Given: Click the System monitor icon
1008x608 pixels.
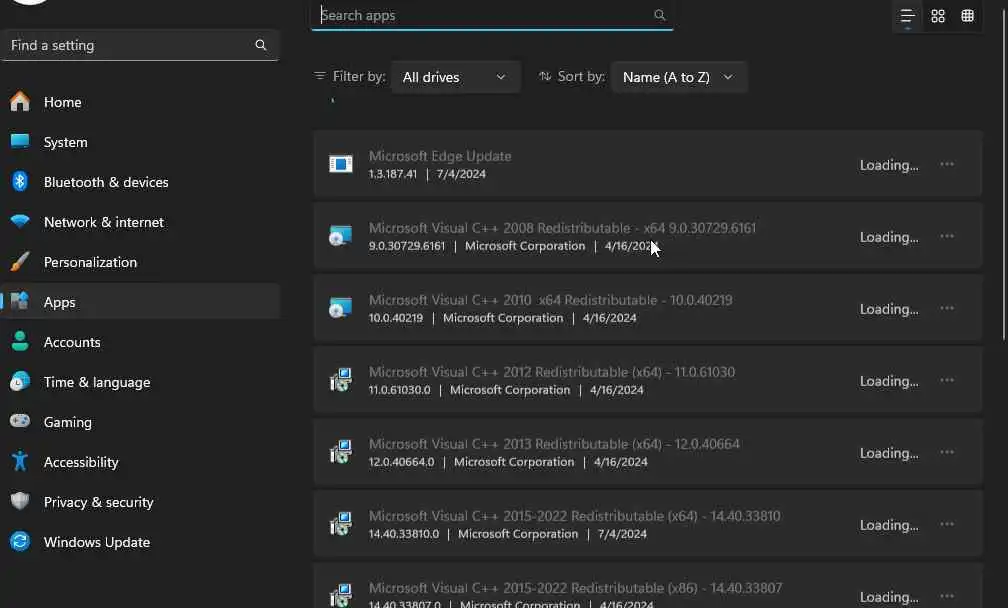Looking at the screenshot, I should click(x=20, y=141).
